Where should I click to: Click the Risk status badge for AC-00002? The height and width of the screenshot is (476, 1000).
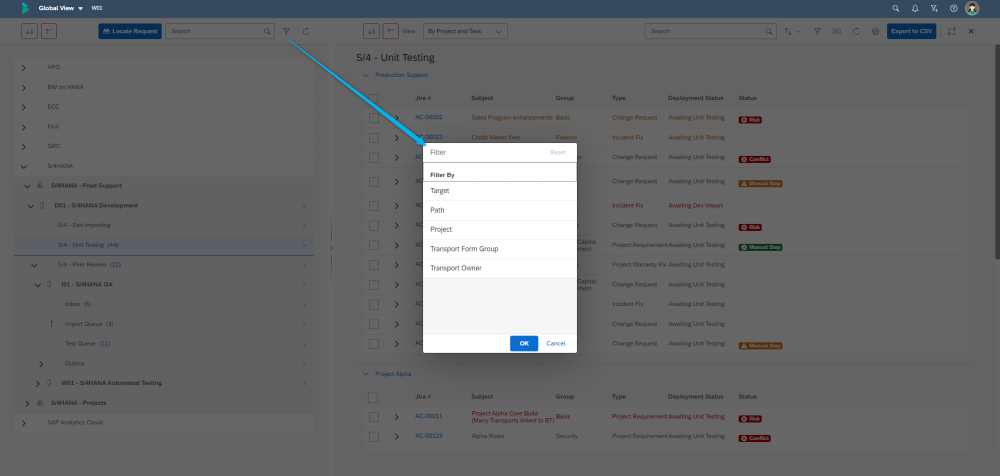coord(751,119)
